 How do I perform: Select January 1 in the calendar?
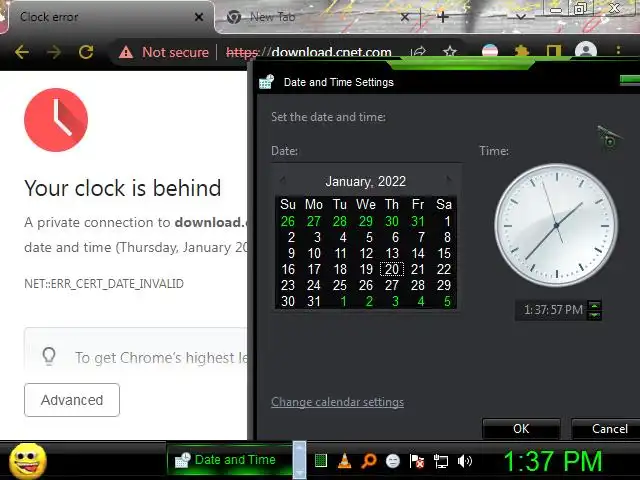coord(447,221)
